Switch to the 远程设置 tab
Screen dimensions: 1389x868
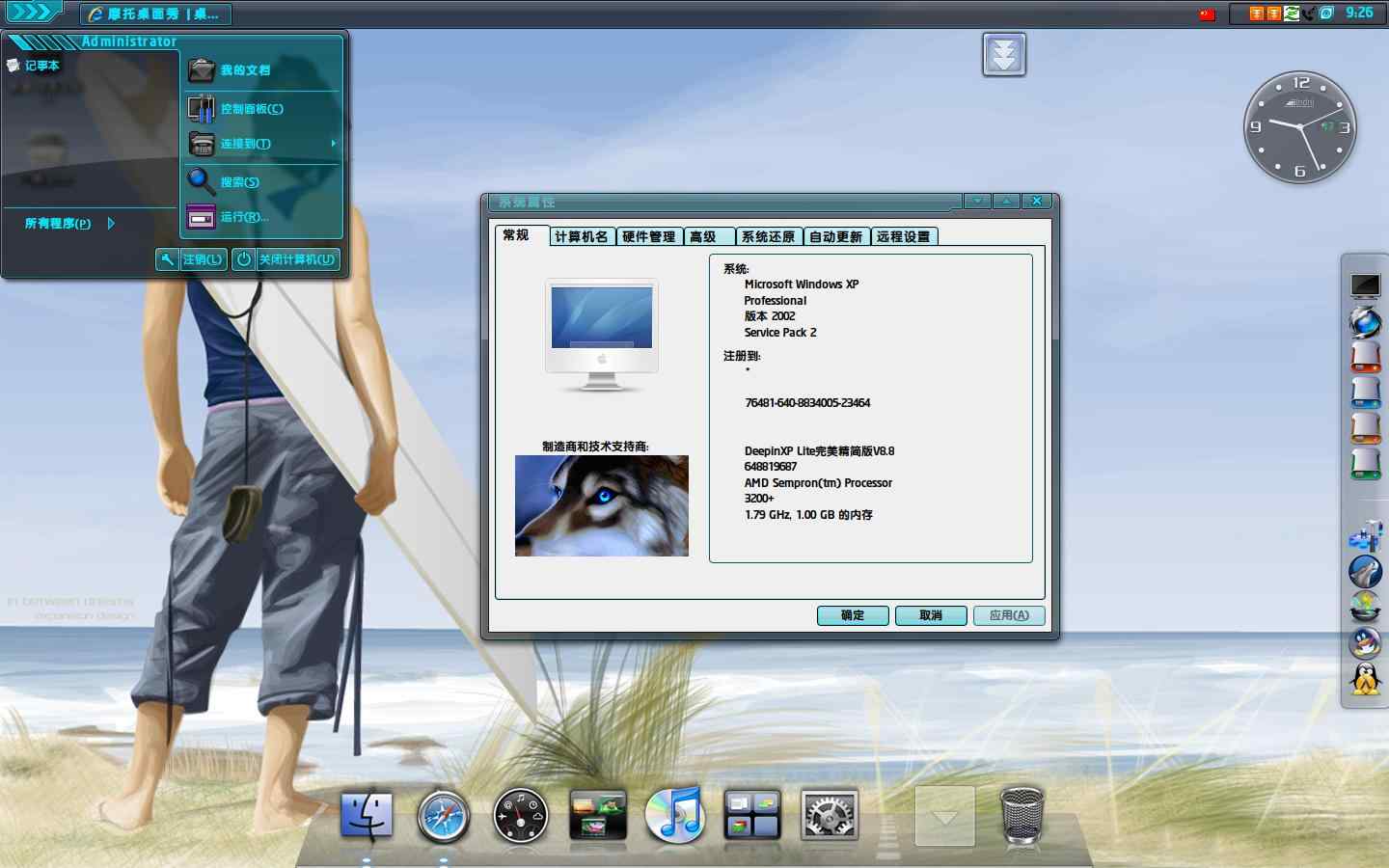(904, 236)
